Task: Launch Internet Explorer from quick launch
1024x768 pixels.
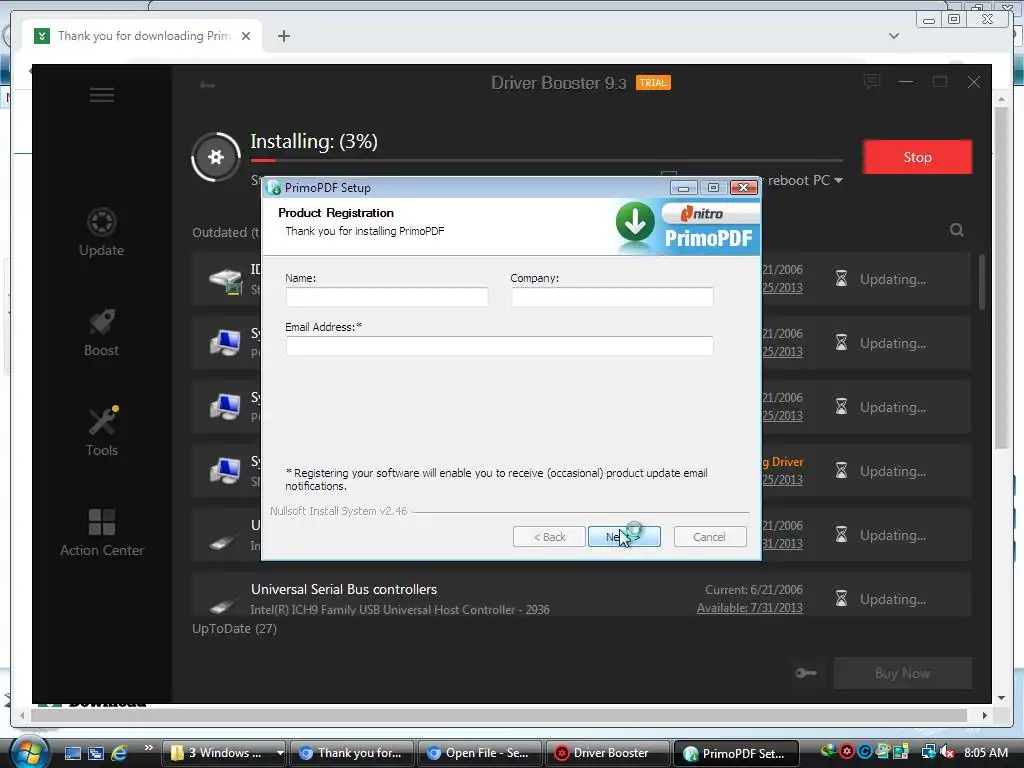Action: [120, 753]
